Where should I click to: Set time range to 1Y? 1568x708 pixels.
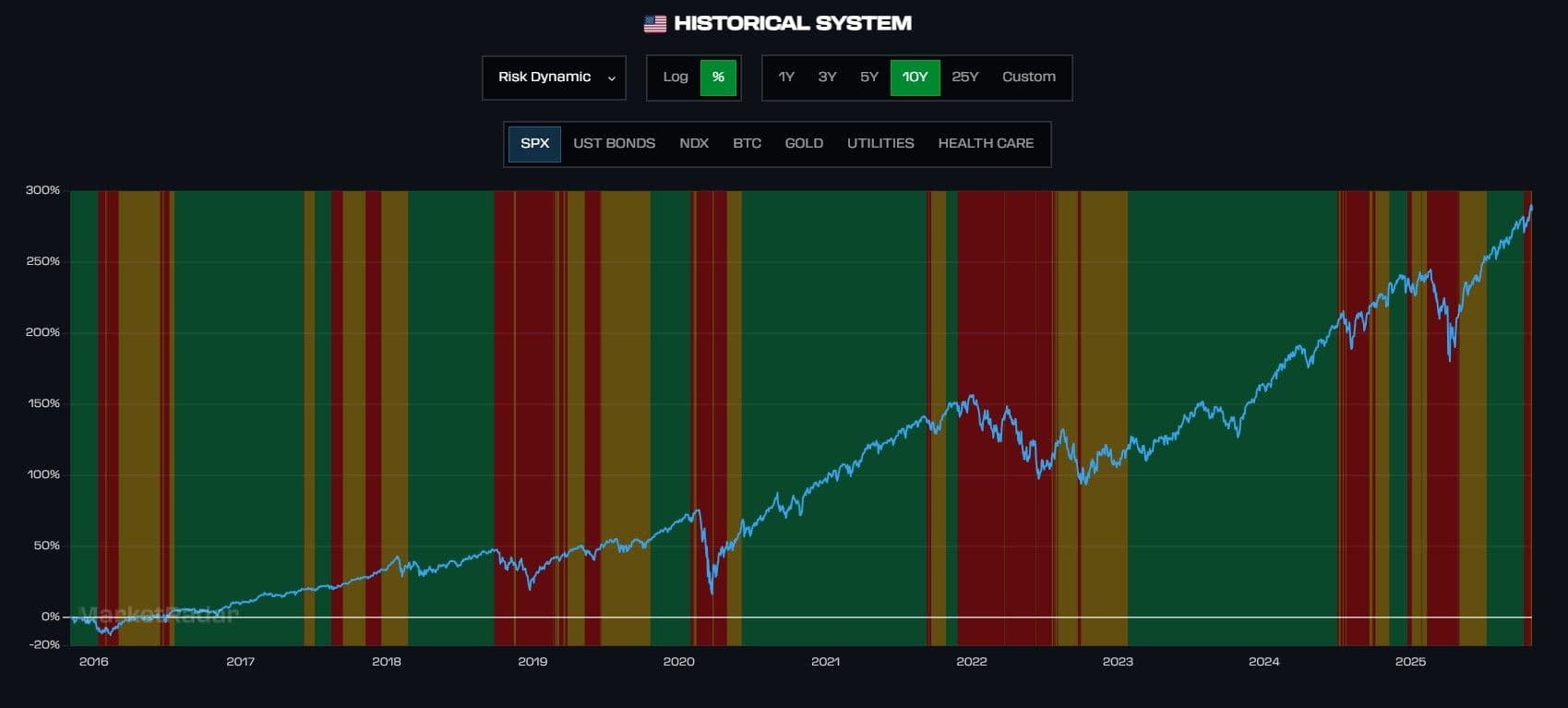point(785,78)
